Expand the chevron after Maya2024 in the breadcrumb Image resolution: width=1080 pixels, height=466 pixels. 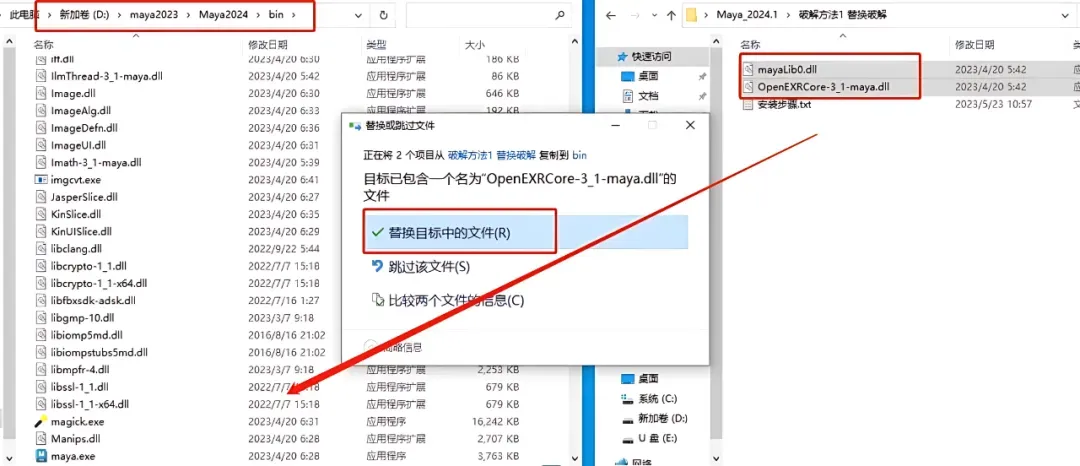coord(258,15)
